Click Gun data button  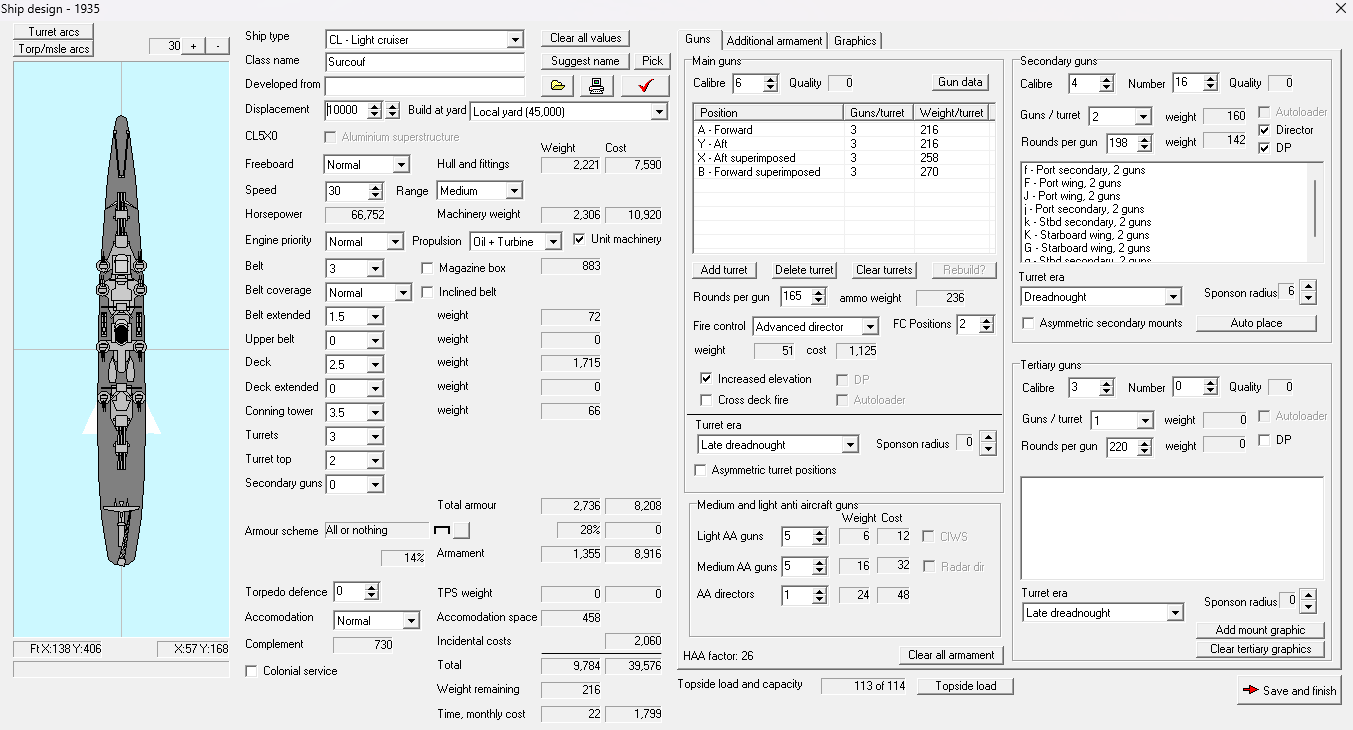[x=960, y=82]
